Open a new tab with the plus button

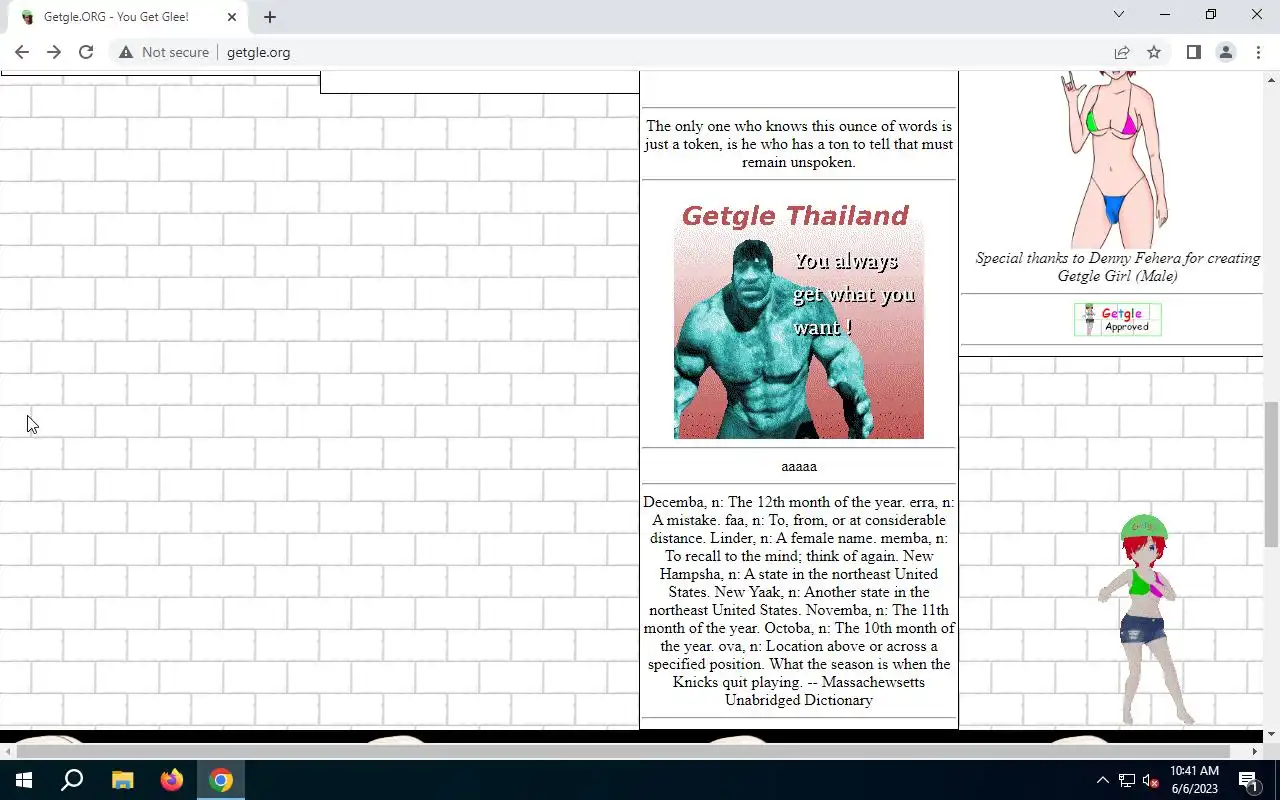tap(270, 17)
